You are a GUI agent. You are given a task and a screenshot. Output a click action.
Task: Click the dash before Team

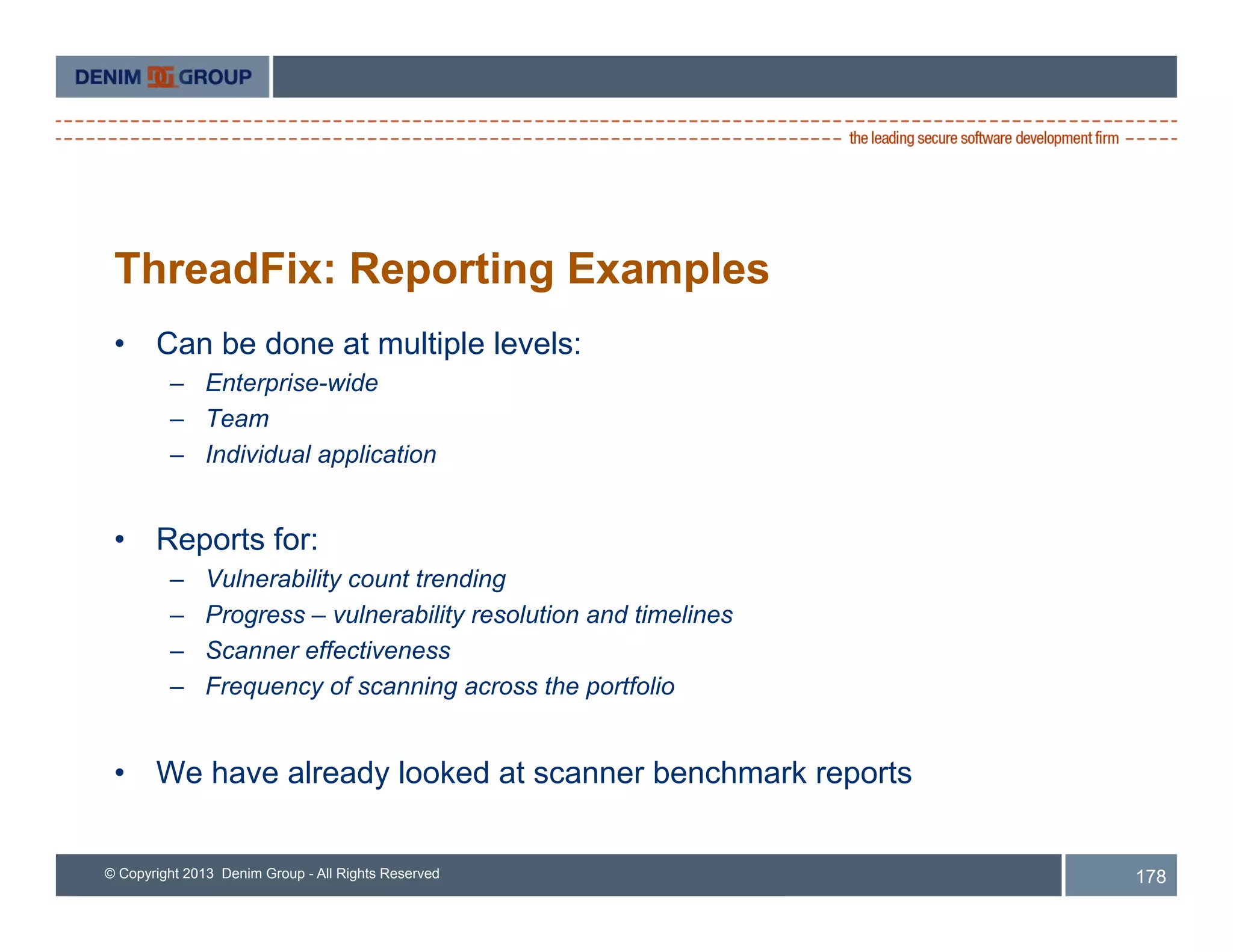click(176, 419)
